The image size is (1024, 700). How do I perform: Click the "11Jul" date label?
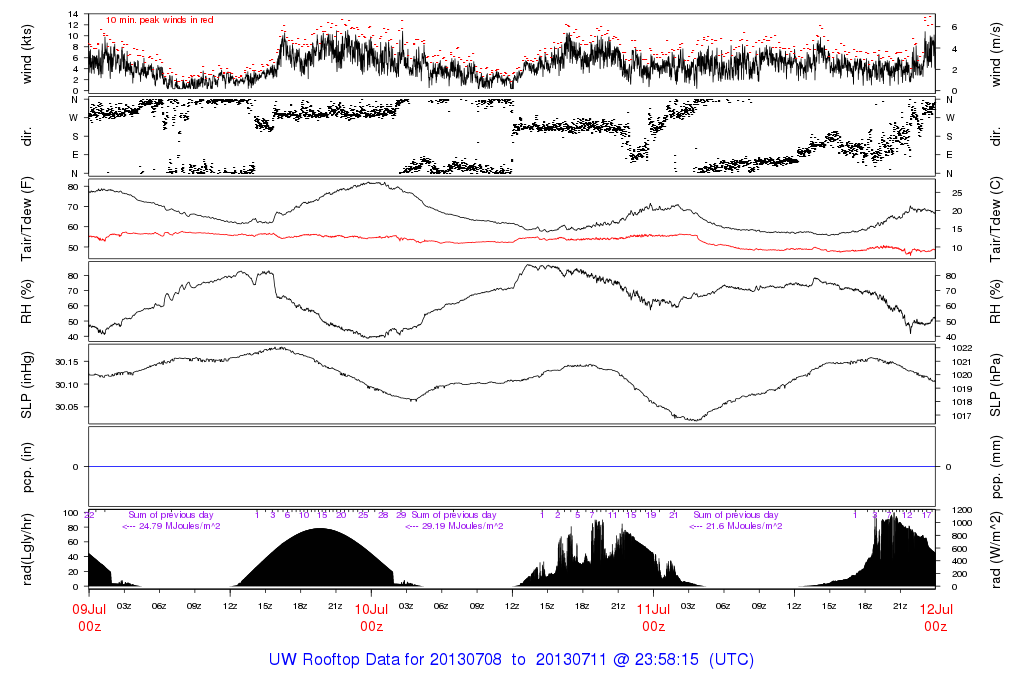pos(653,609)
